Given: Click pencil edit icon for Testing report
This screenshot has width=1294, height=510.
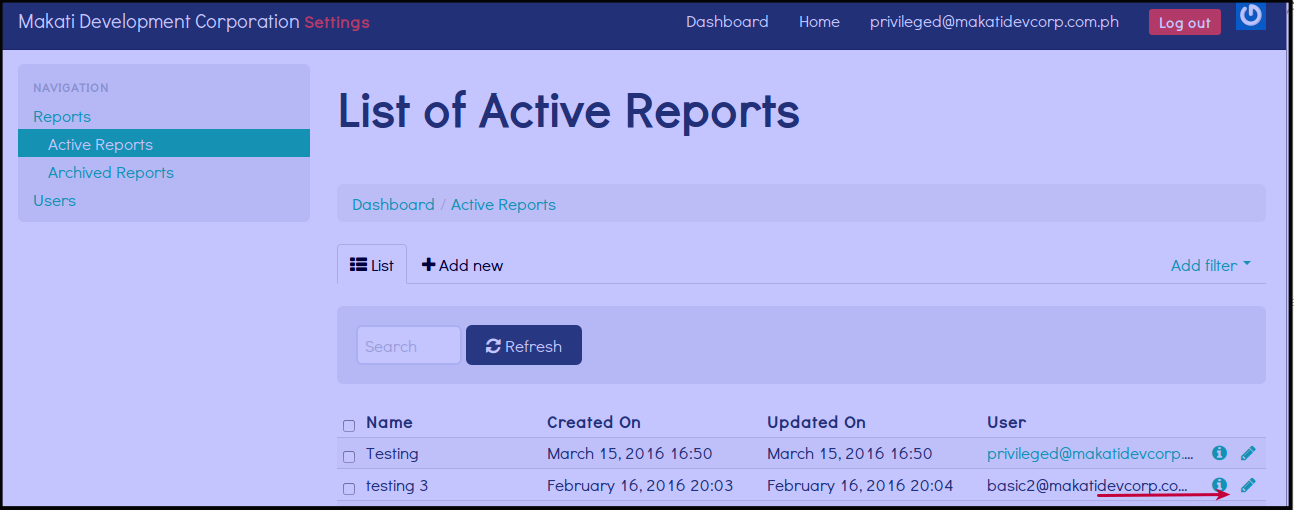Looking at the screenshot, I should click(1248, 453).
